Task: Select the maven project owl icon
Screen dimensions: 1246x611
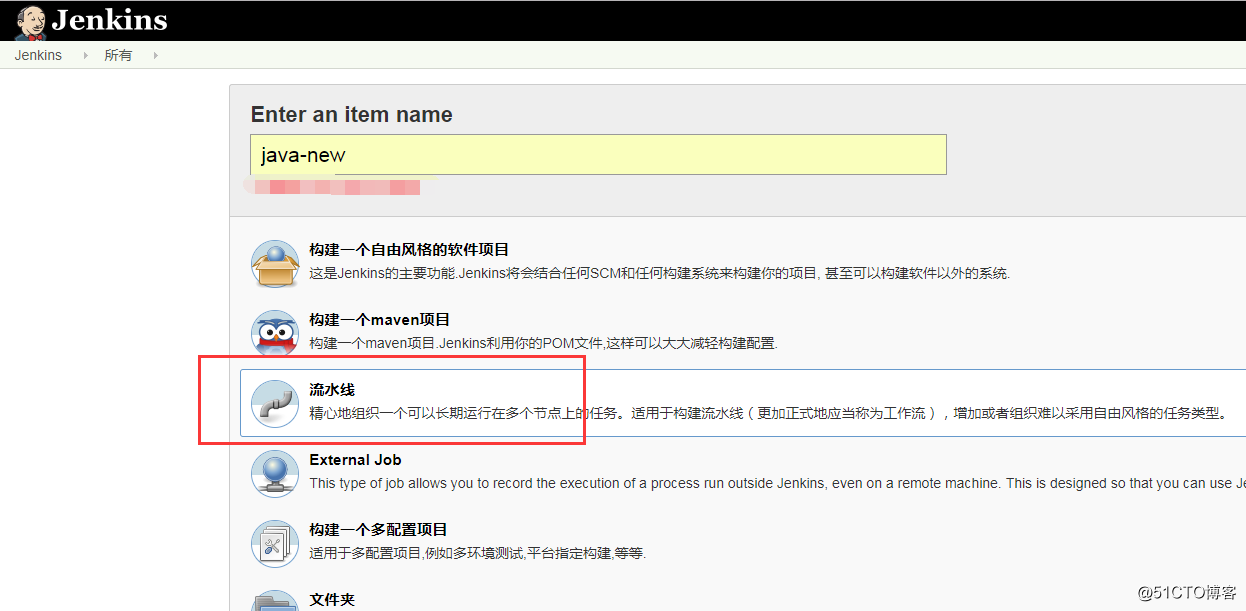Action: (x=274, y=334)
